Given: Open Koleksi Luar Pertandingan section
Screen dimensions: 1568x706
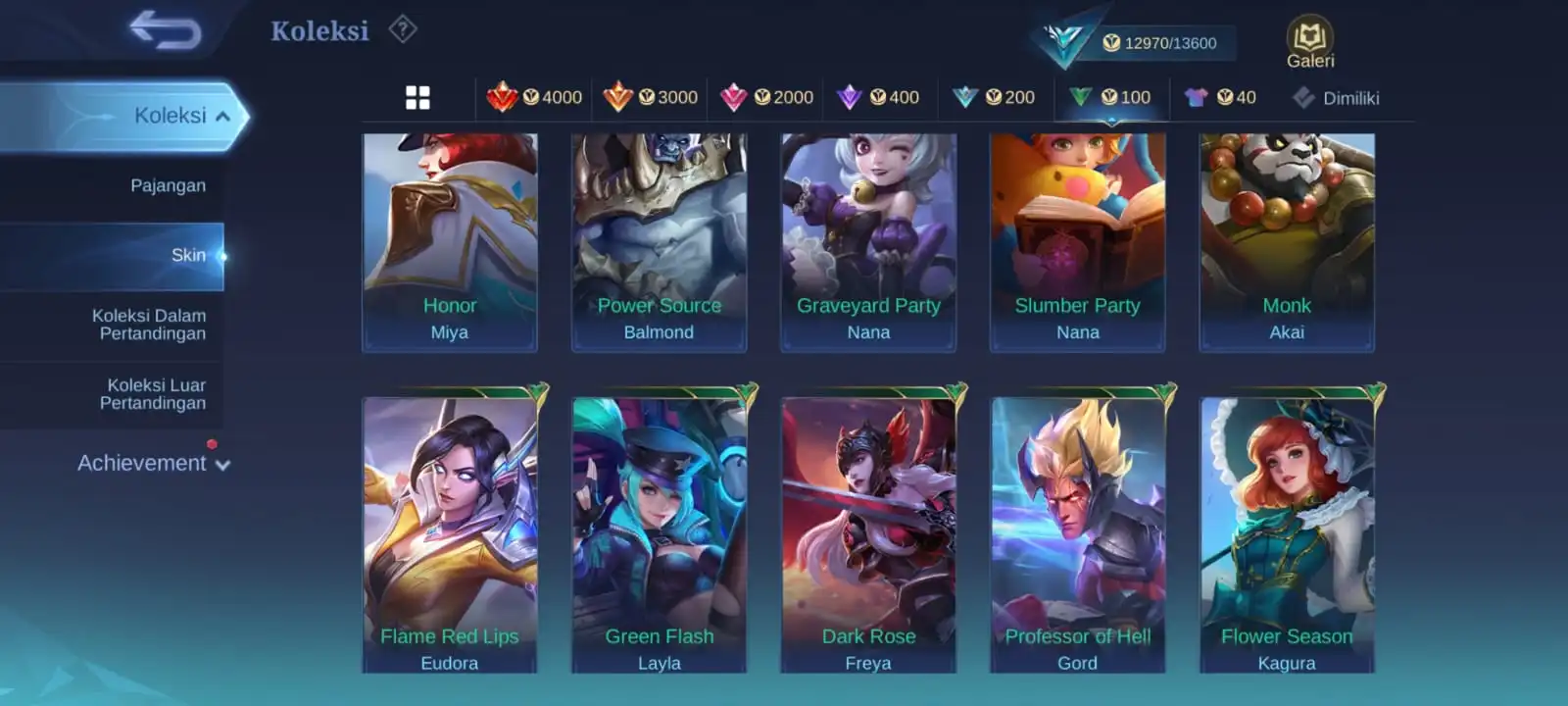Looking at the screenshot, I should (x=153, y=394).
